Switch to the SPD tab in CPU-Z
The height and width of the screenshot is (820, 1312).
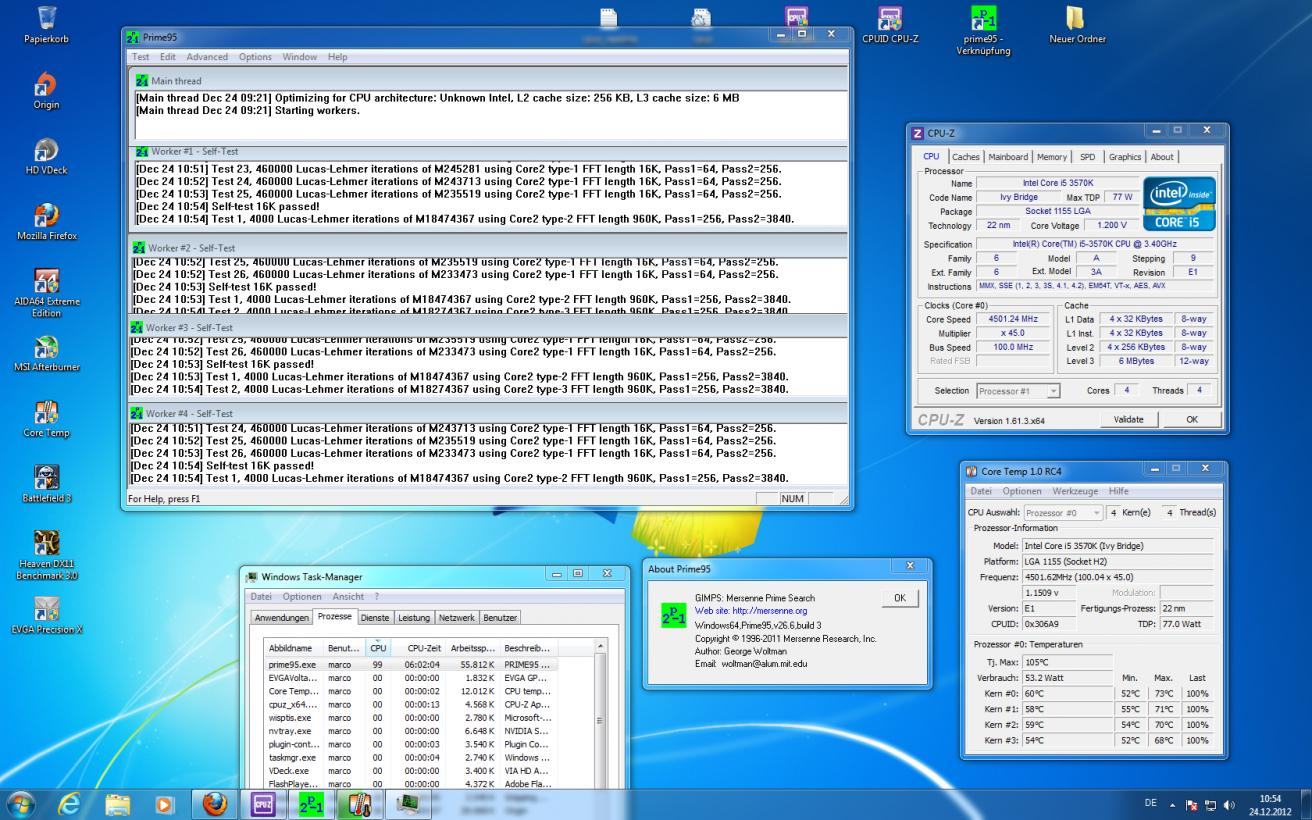[1088, 156]
